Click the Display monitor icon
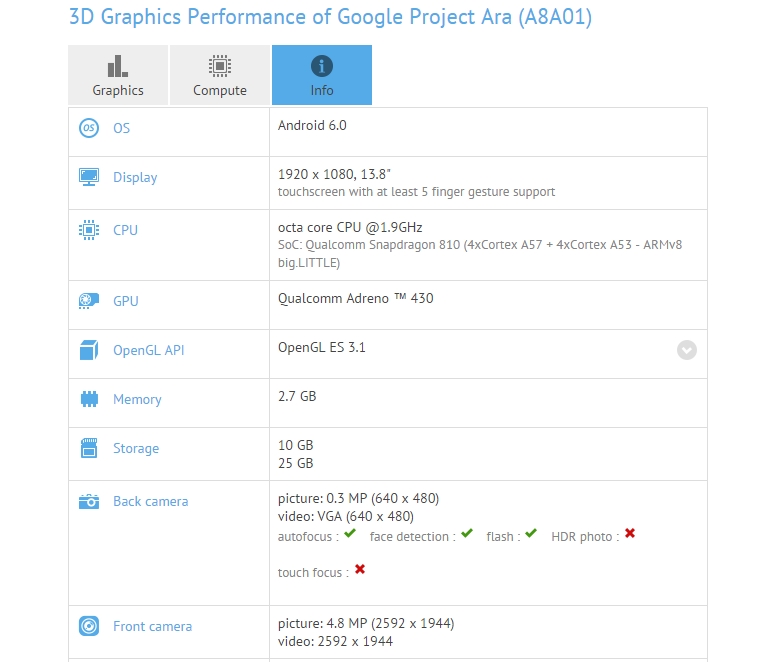This screenshot has width=775, height=662. coord(89,177)
